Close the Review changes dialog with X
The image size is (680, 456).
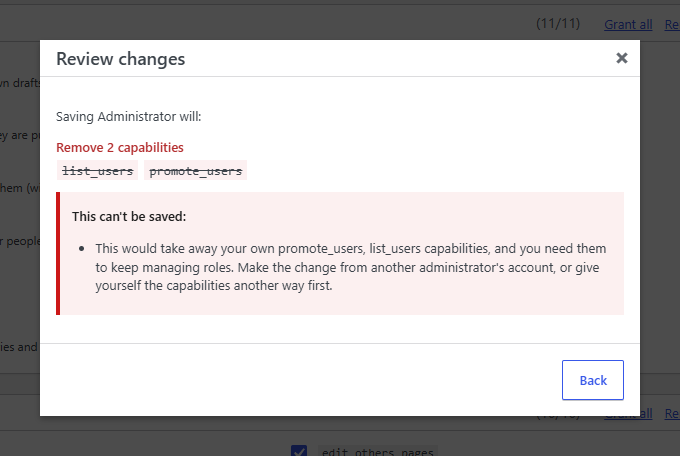pos(621,58)
